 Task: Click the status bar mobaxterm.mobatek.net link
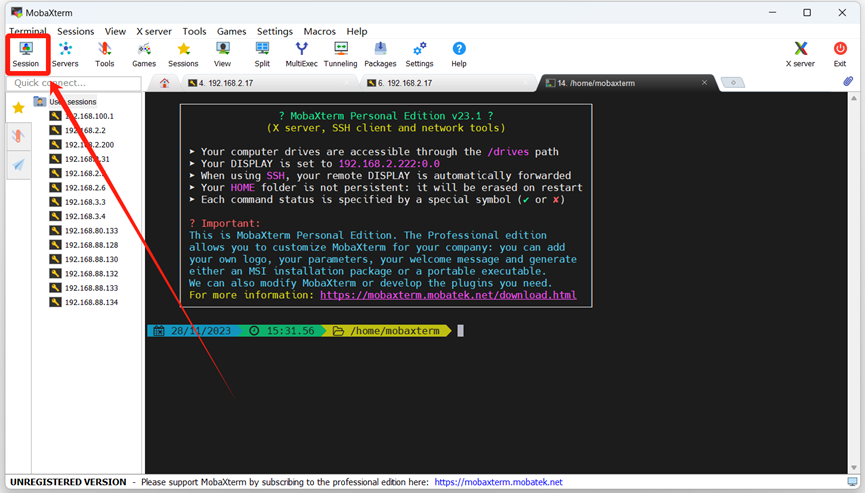click(498, 482)
